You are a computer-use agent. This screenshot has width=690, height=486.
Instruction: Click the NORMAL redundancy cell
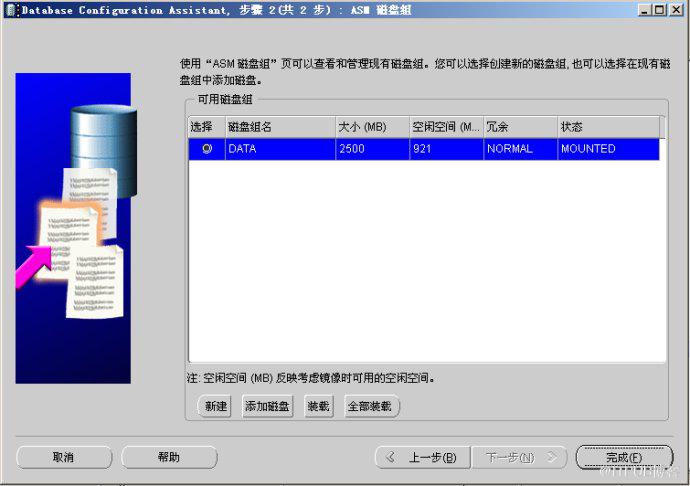tap(520, 149)
